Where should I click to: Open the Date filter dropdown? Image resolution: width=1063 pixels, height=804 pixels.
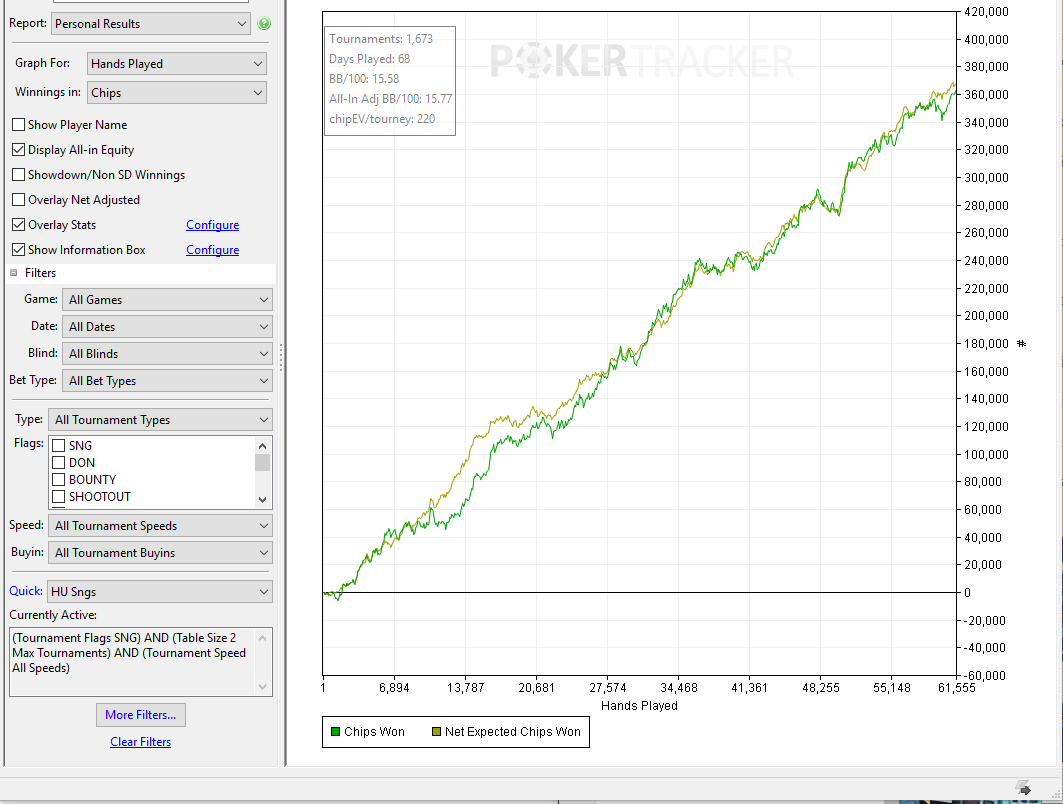(167, 327)
